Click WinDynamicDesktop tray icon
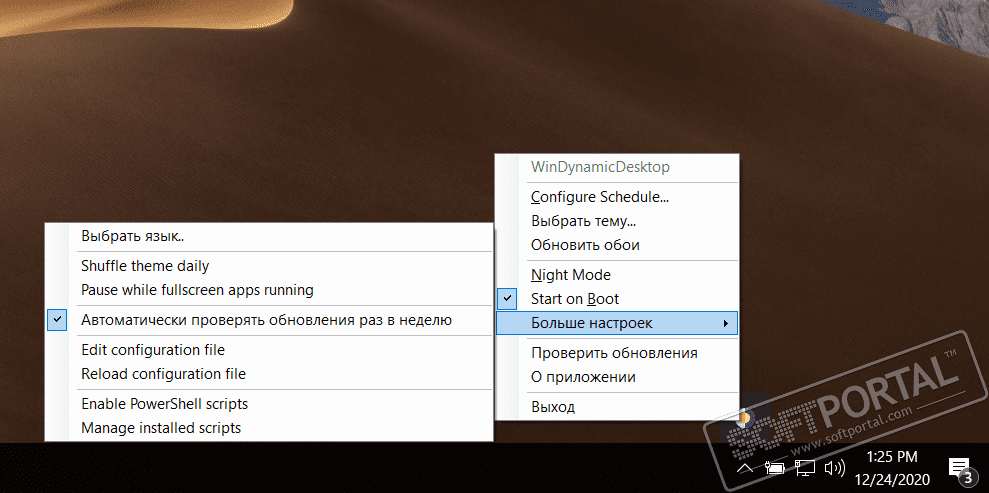Image resolution: width=989 pixels, height=493 pixels. [x=744, y=417]
